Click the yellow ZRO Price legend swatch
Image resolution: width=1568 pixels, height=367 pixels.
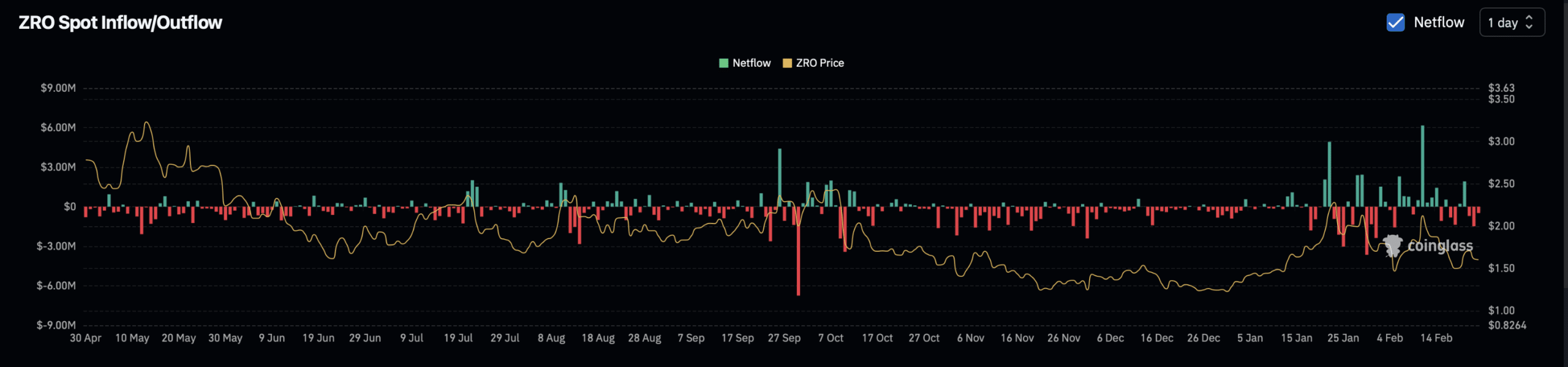787,63
